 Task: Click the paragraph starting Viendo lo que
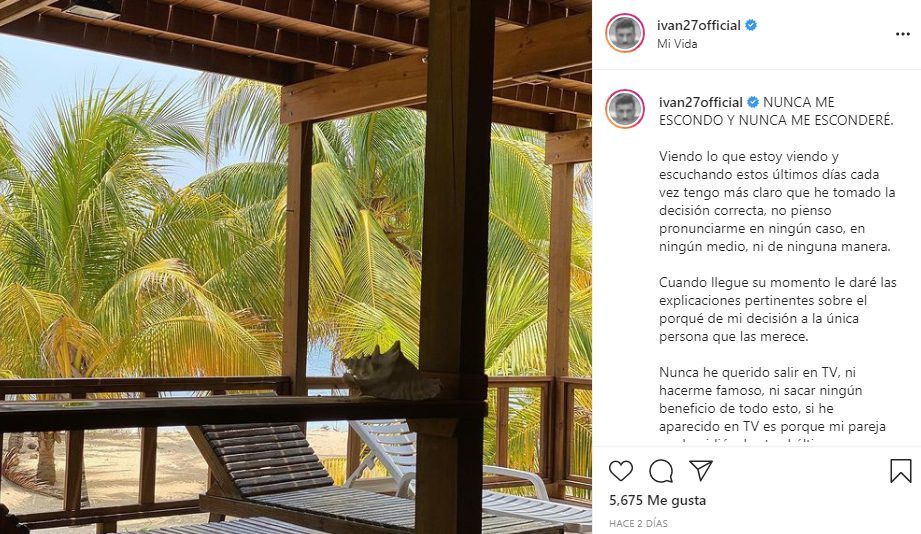pyautogui.click(x=777, y=201)
